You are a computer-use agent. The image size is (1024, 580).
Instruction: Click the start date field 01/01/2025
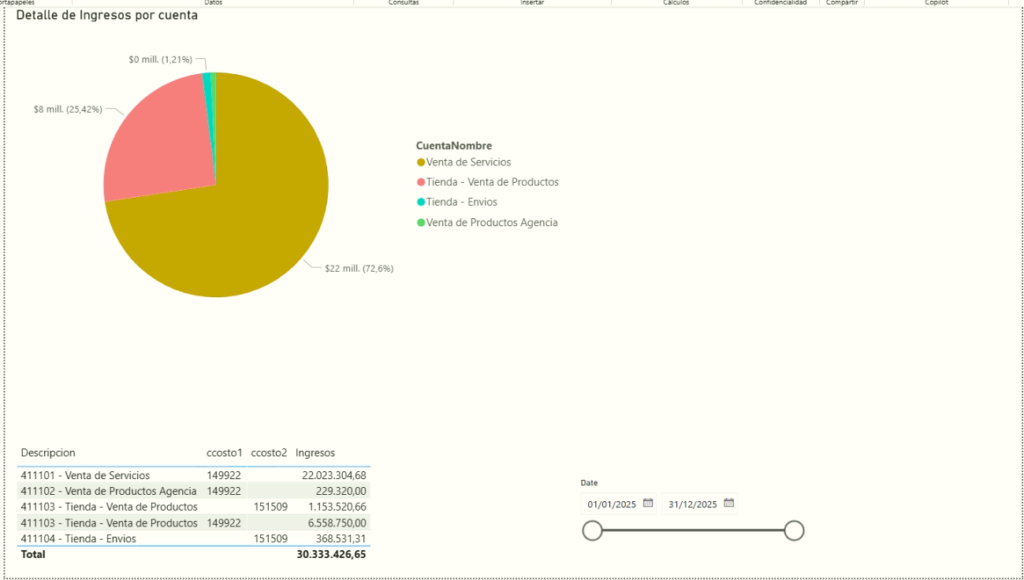612,504
